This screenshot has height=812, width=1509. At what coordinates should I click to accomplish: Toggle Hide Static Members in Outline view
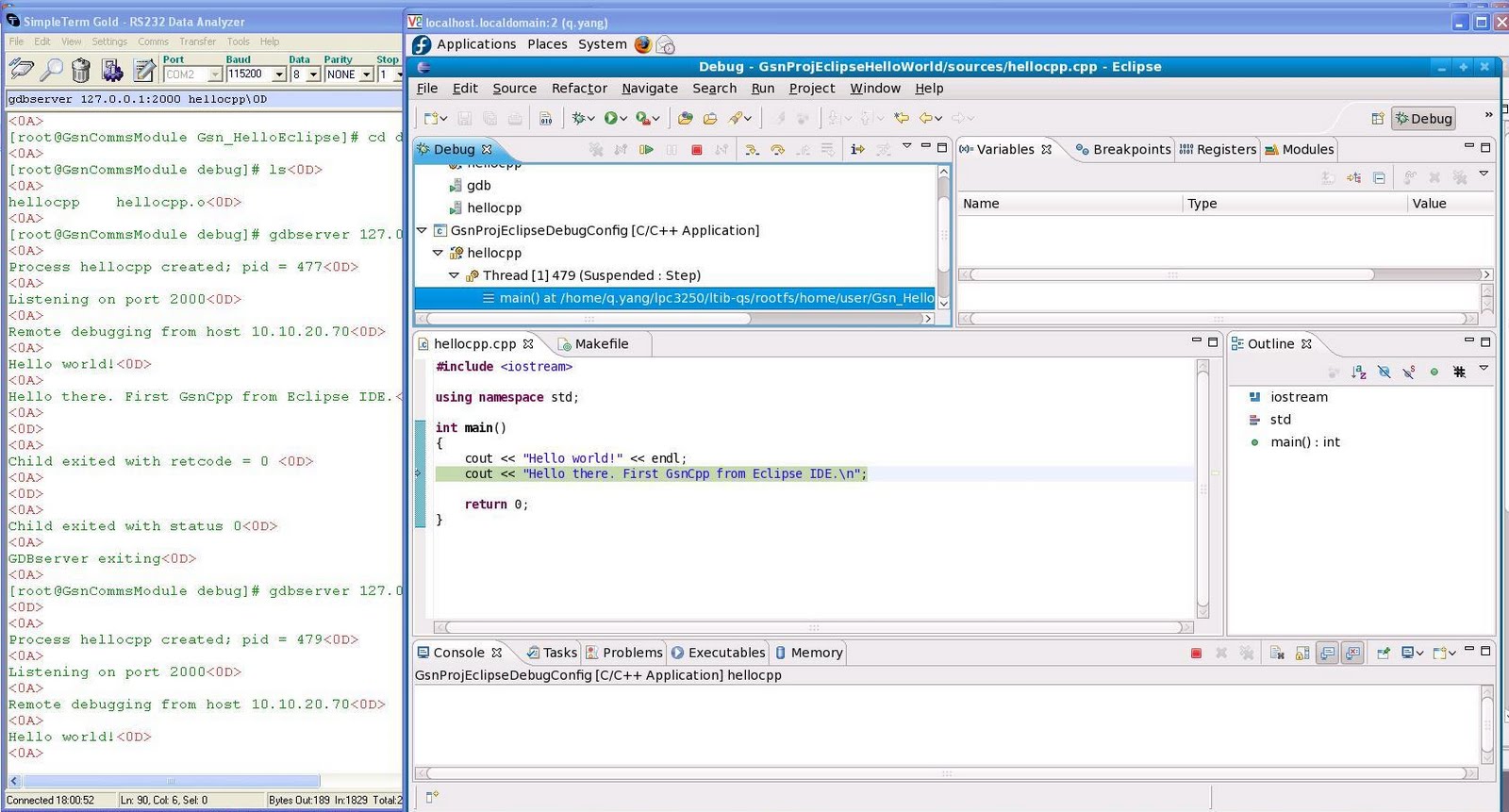1409,372
